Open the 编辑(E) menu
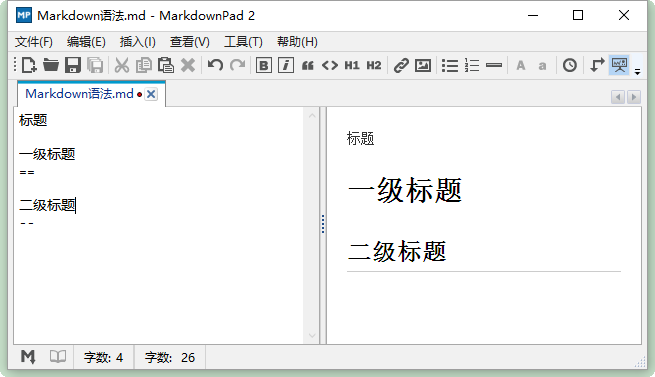 coord(86,42)
